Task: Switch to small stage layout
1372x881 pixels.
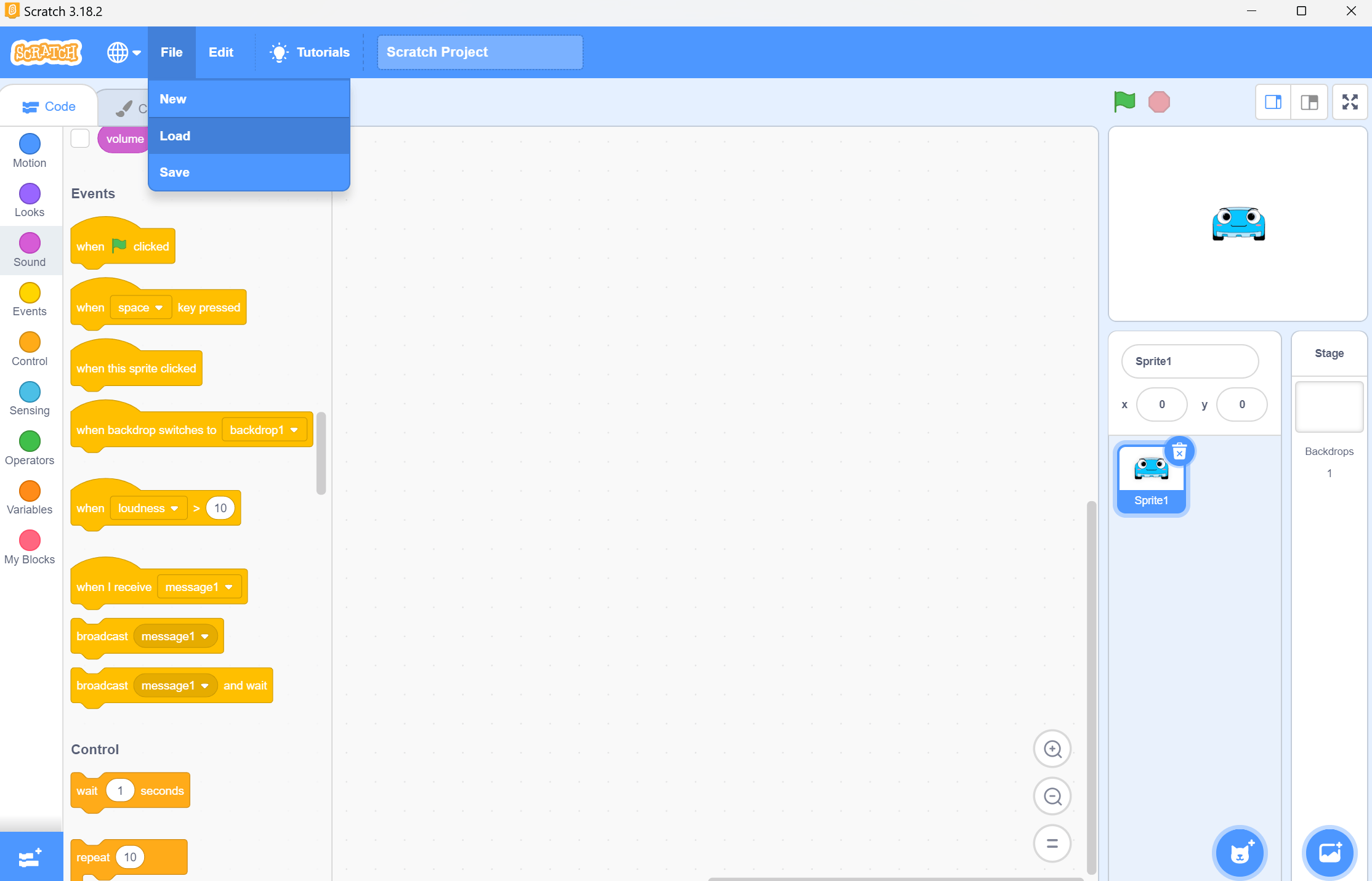Action: coord(1273,102)
